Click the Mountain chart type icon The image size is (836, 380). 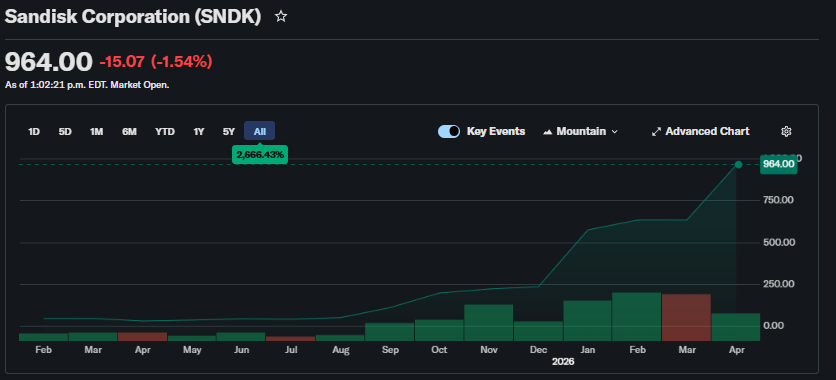pyautogui.click(x=547, y=132)
